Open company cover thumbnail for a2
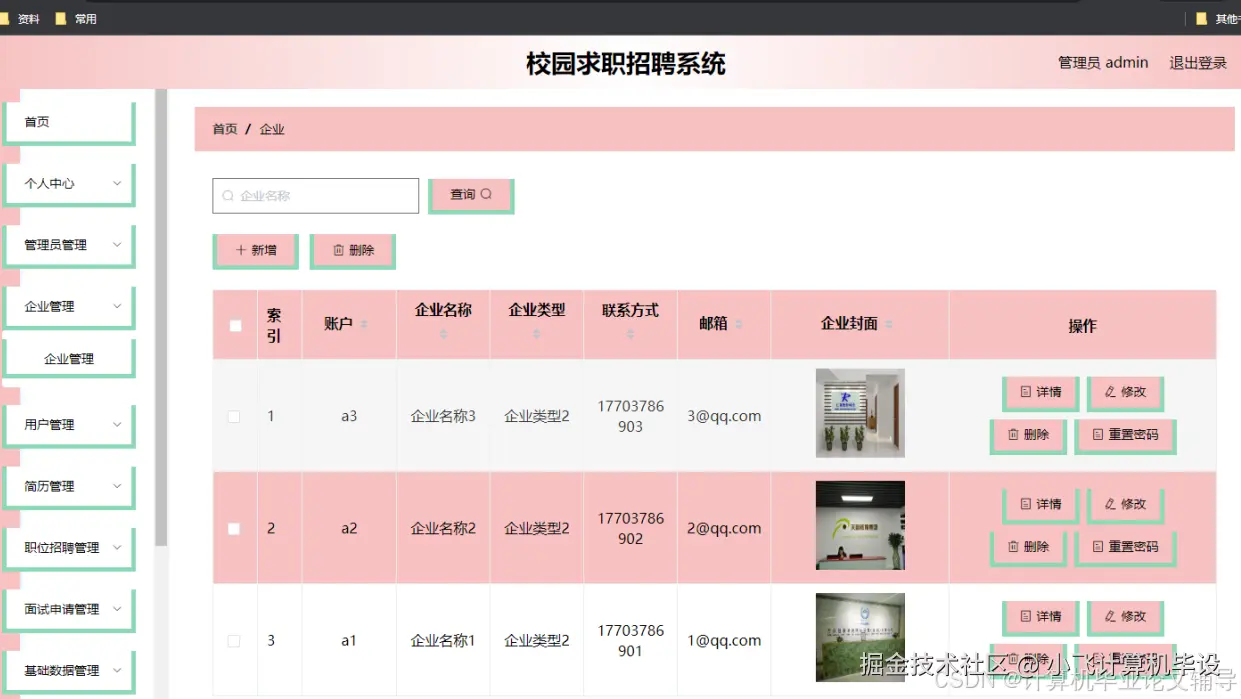This screenshot has width=1241, height=699. tap(860, 525)
